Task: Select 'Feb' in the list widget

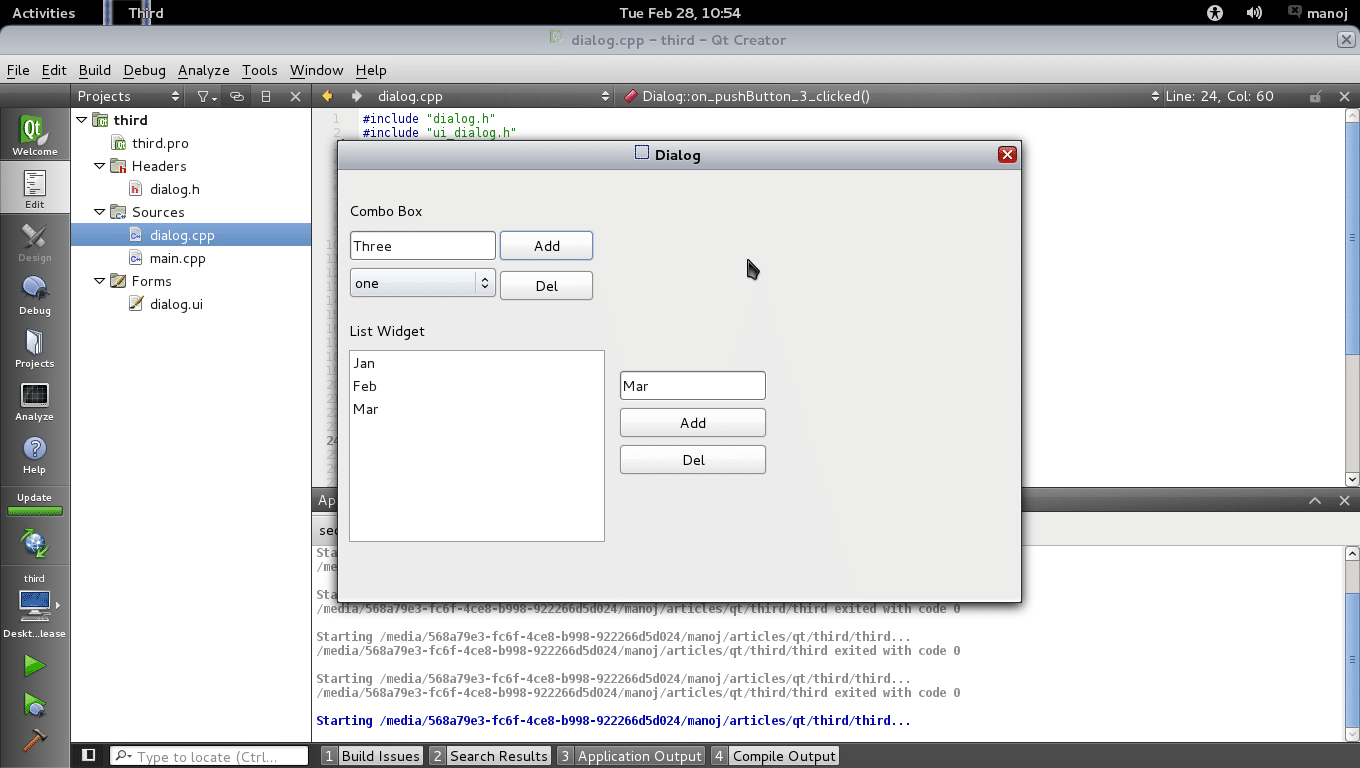Action: click(365, 386)
